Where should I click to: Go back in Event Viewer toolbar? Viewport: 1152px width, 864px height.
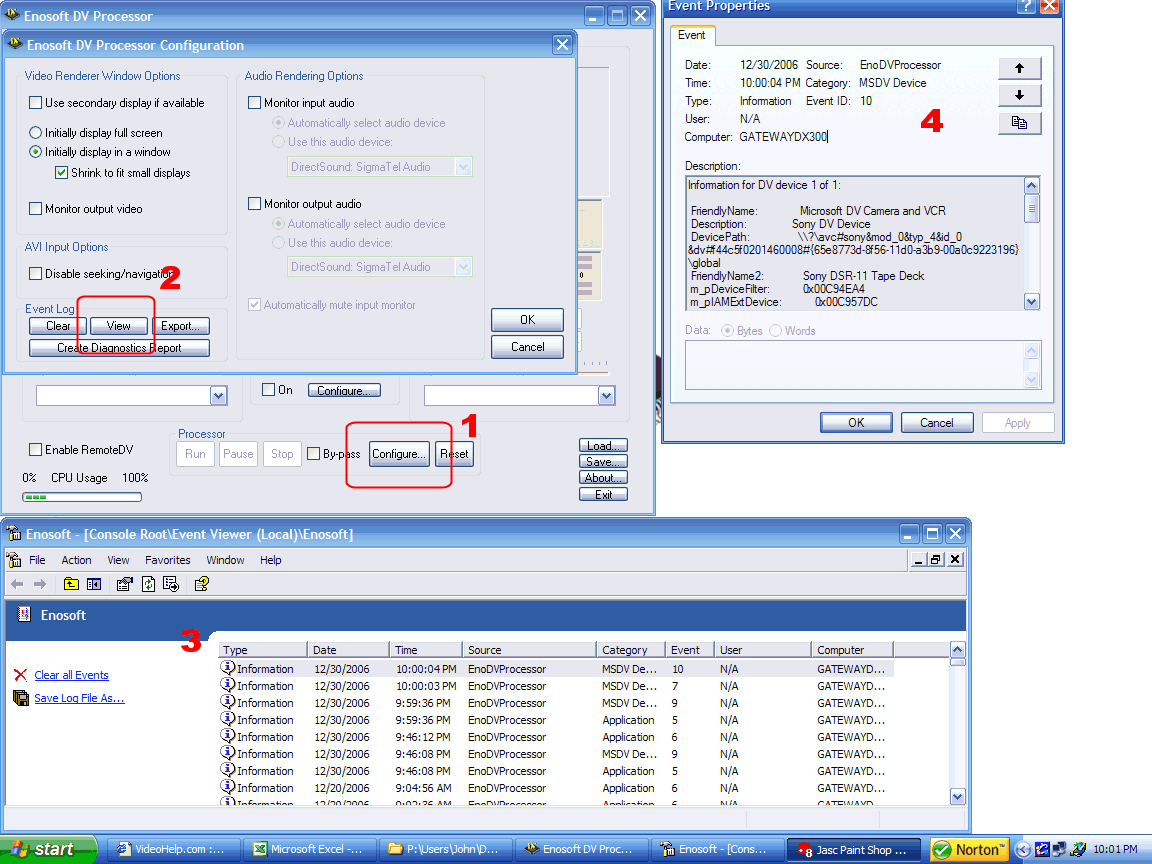[17, 584]
